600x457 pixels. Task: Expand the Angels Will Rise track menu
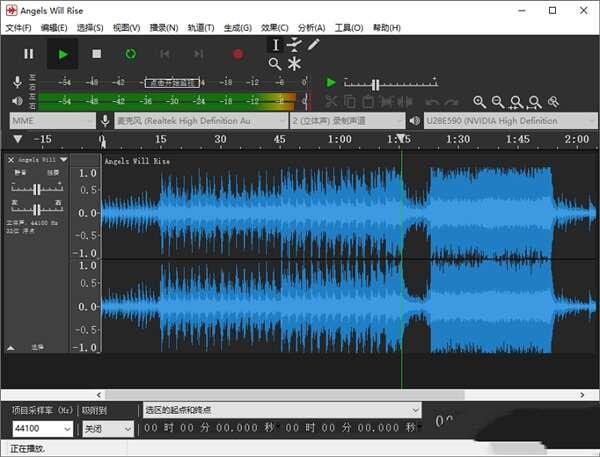pos(64,159)
